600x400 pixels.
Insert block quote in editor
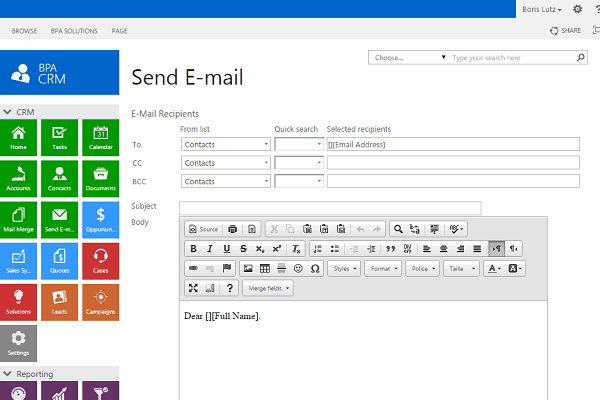(x=390, y=249)
